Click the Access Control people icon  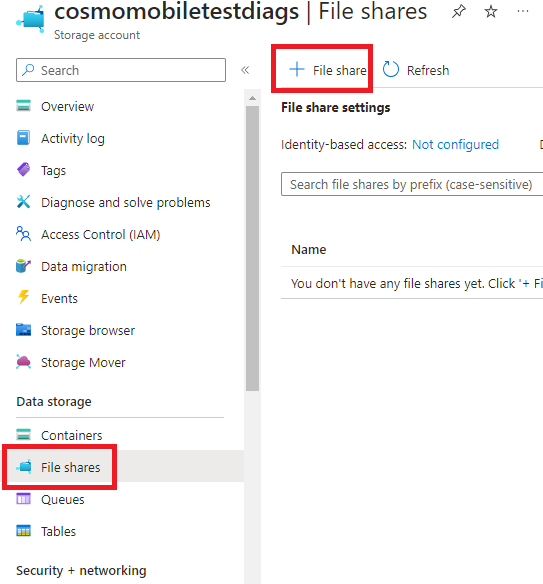(23, 234)
